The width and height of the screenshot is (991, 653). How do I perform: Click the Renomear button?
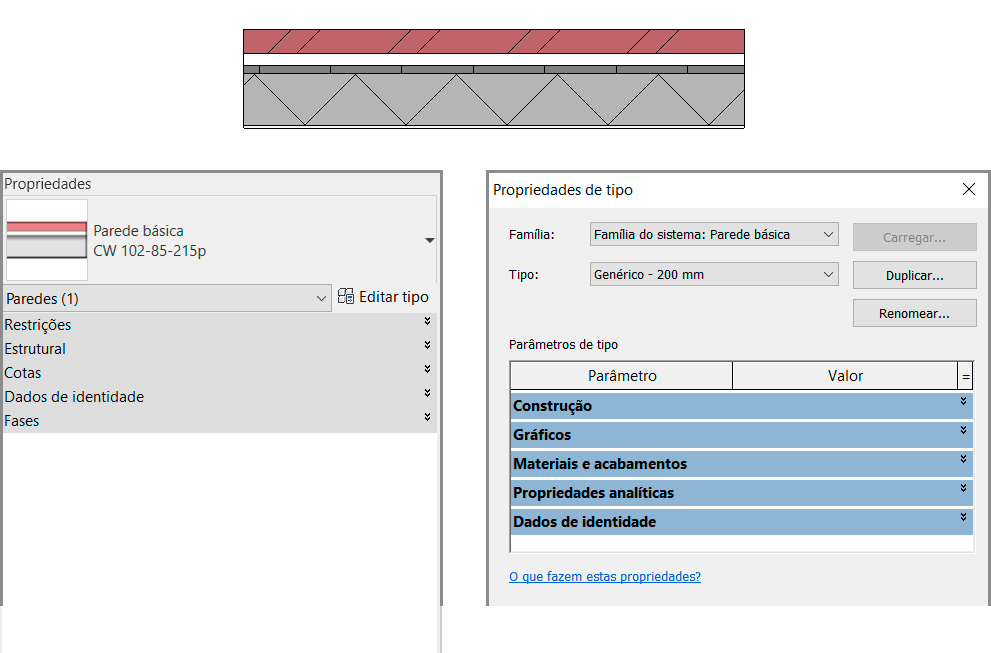click(x=913, y=312)
